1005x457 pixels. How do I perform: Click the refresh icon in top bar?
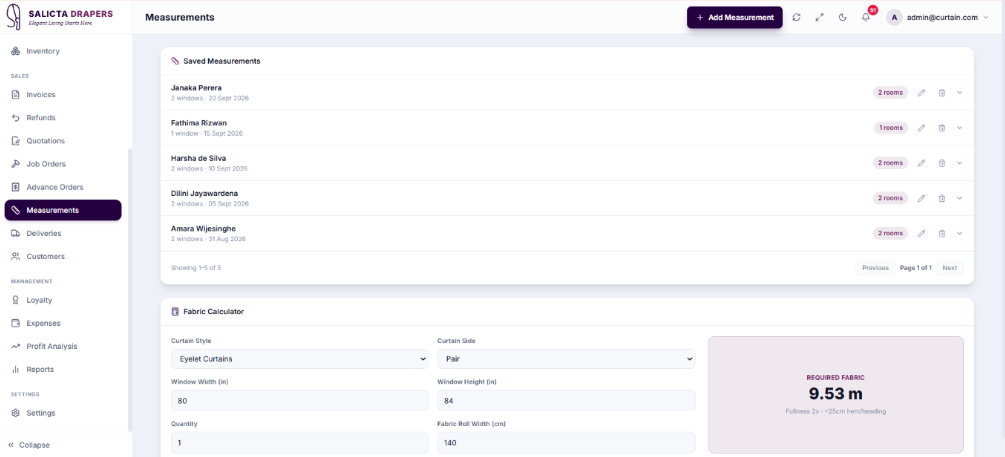(796, 17)
